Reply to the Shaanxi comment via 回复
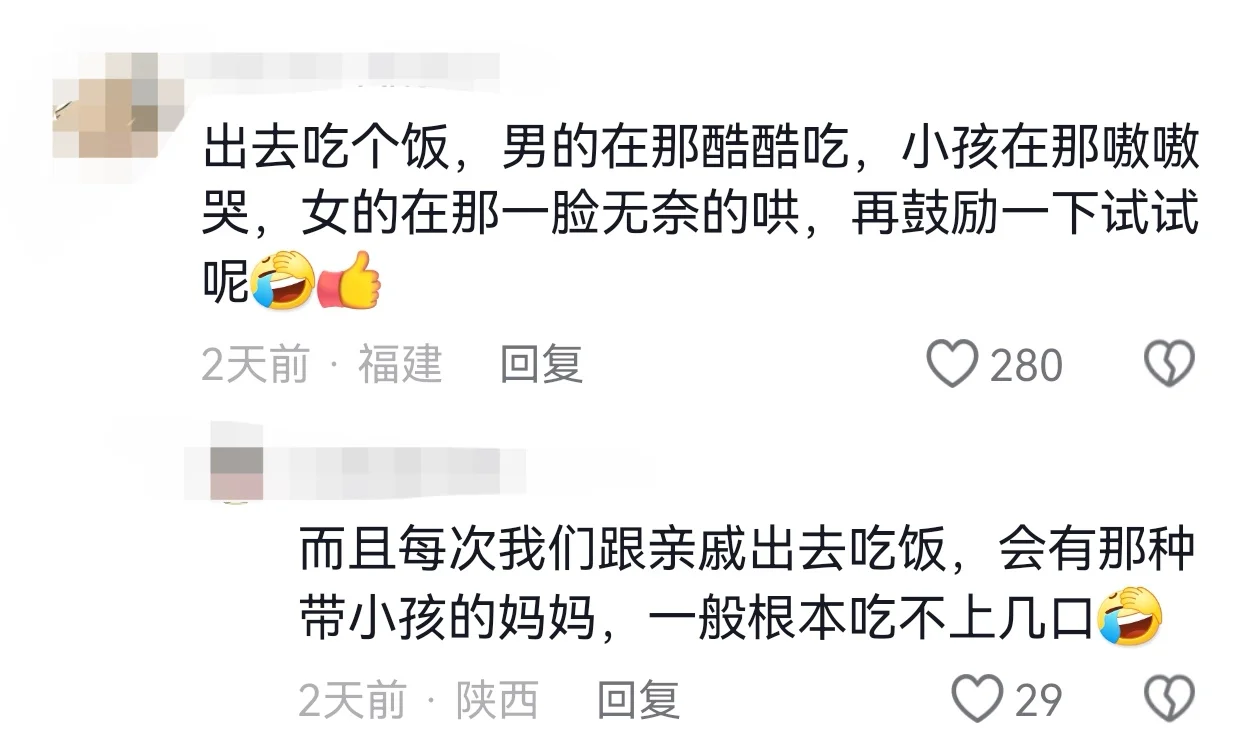1260x739 pixels. coord(638,700)
